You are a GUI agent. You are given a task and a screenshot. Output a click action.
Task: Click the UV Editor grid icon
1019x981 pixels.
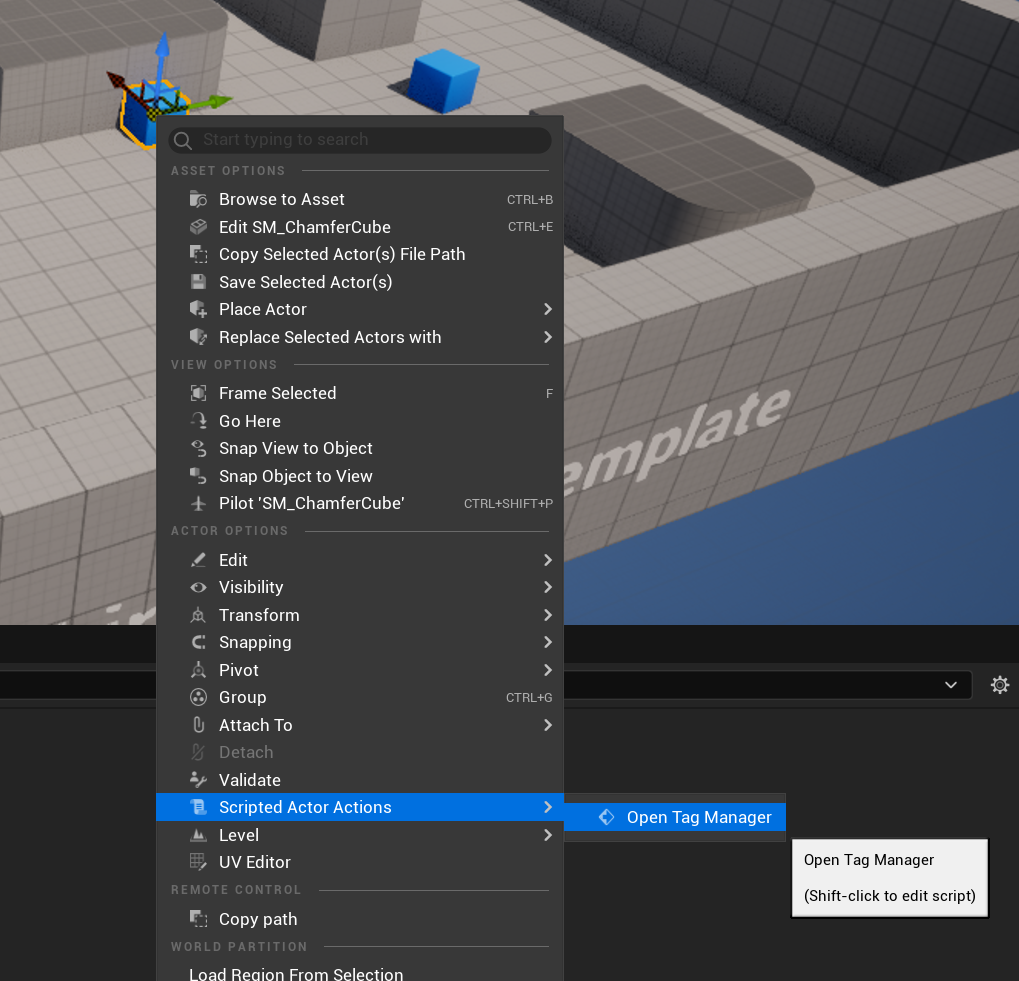click(x=198, y=862)
